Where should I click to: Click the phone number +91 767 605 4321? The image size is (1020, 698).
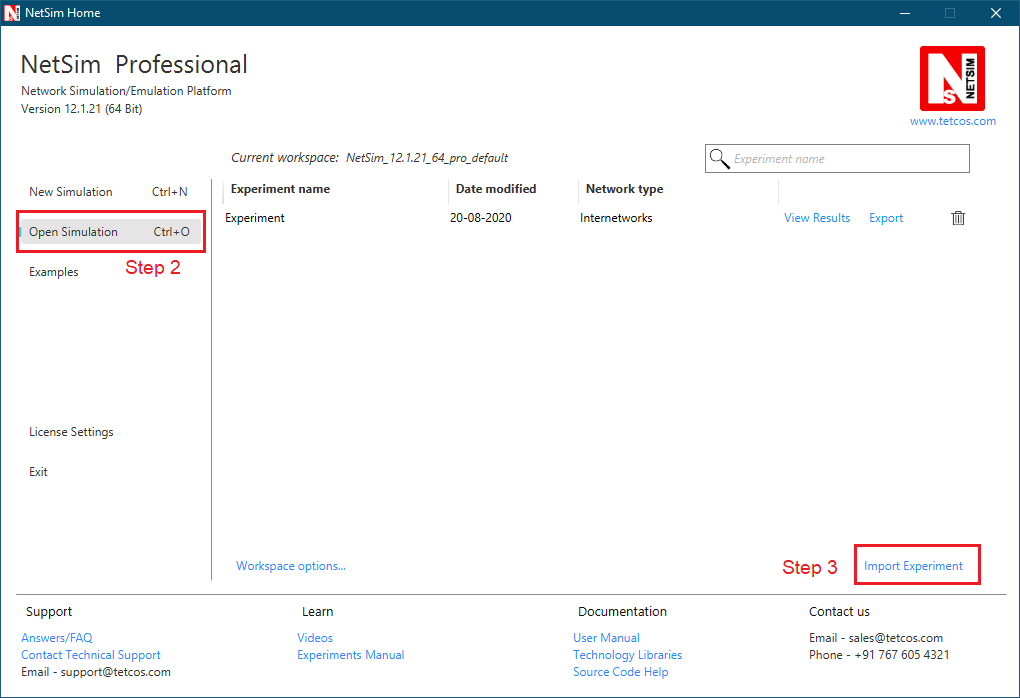(x=902, y=654)
